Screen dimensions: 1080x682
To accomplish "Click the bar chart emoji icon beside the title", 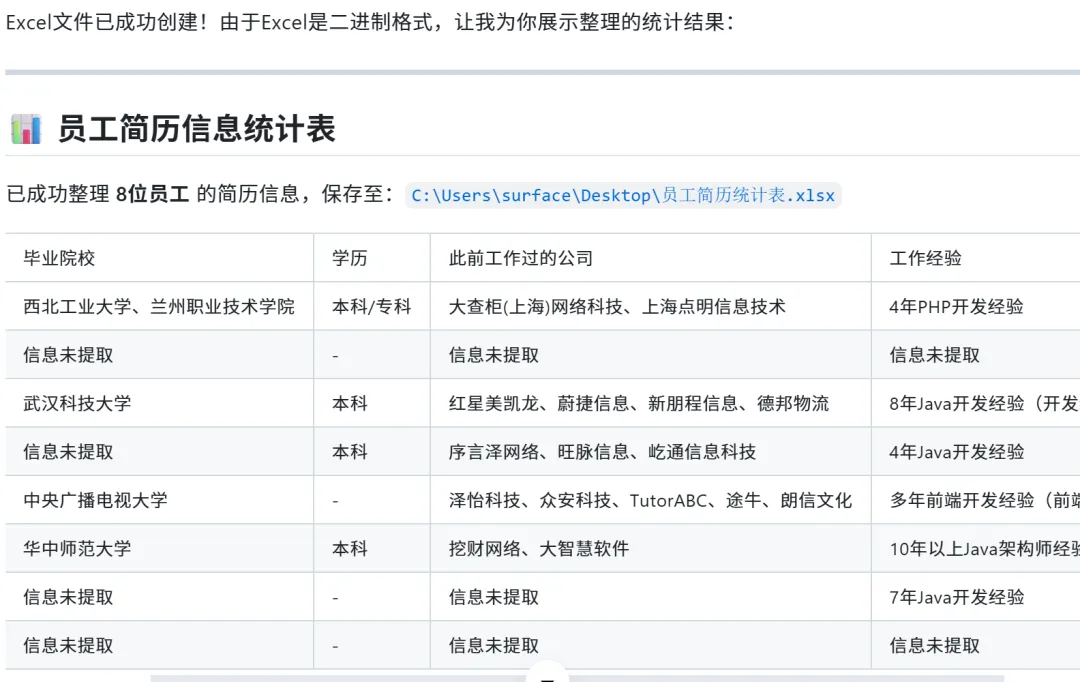I will point(26,129).
